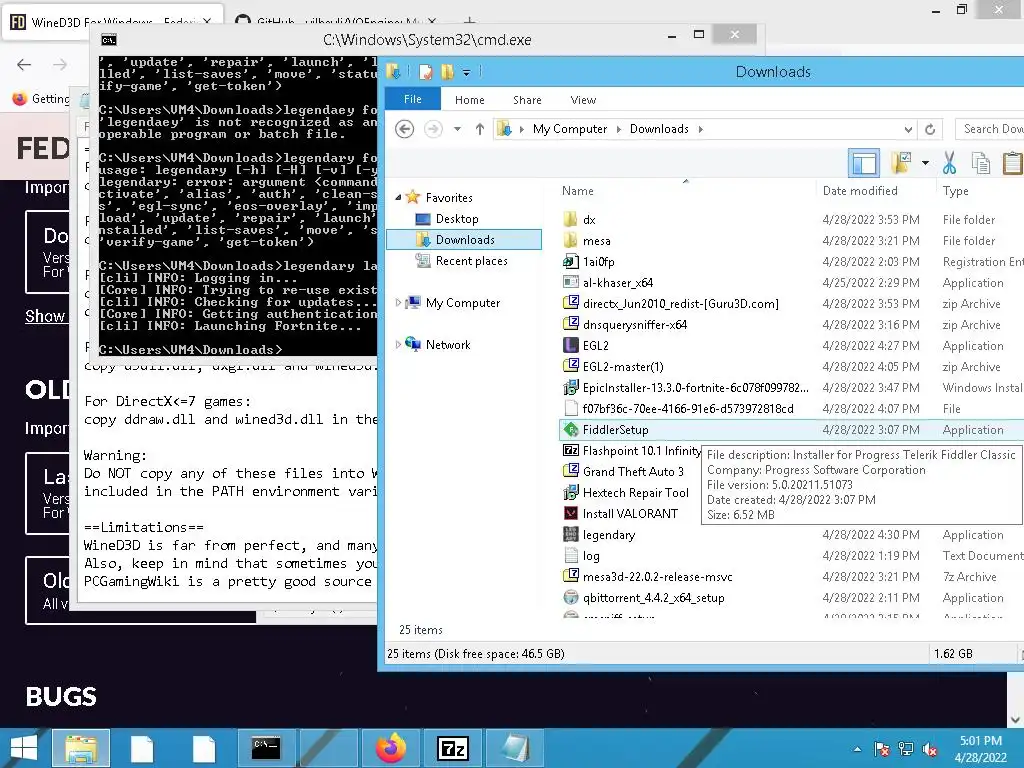
Task: Collapse the Favorites tree group
Action: click(398, 197)
